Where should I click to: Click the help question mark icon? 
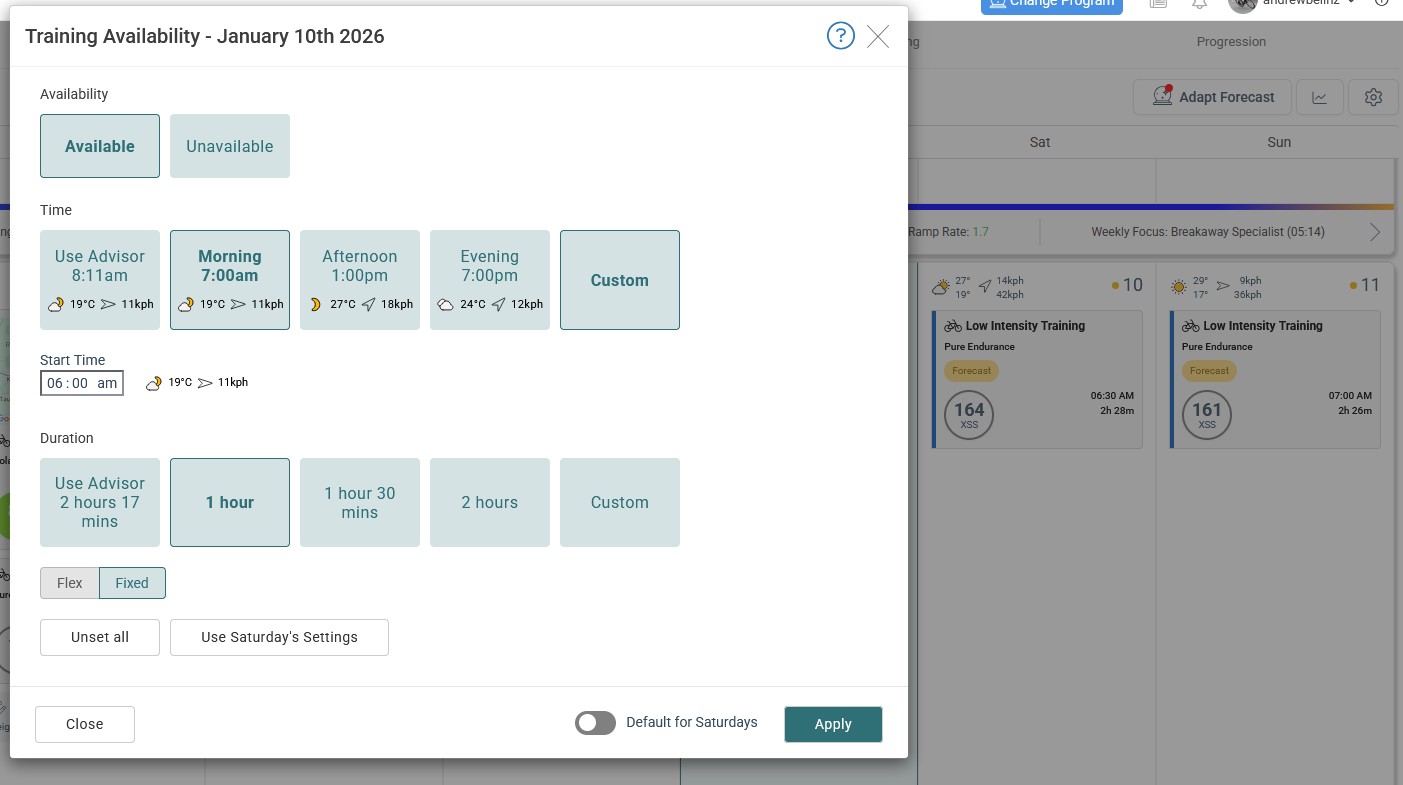tap(840, 37)
